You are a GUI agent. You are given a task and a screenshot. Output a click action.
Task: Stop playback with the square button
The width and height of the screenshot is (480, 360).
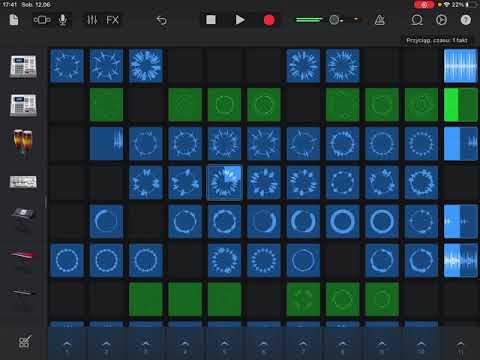pyautogui.click(x=211, y=20)
